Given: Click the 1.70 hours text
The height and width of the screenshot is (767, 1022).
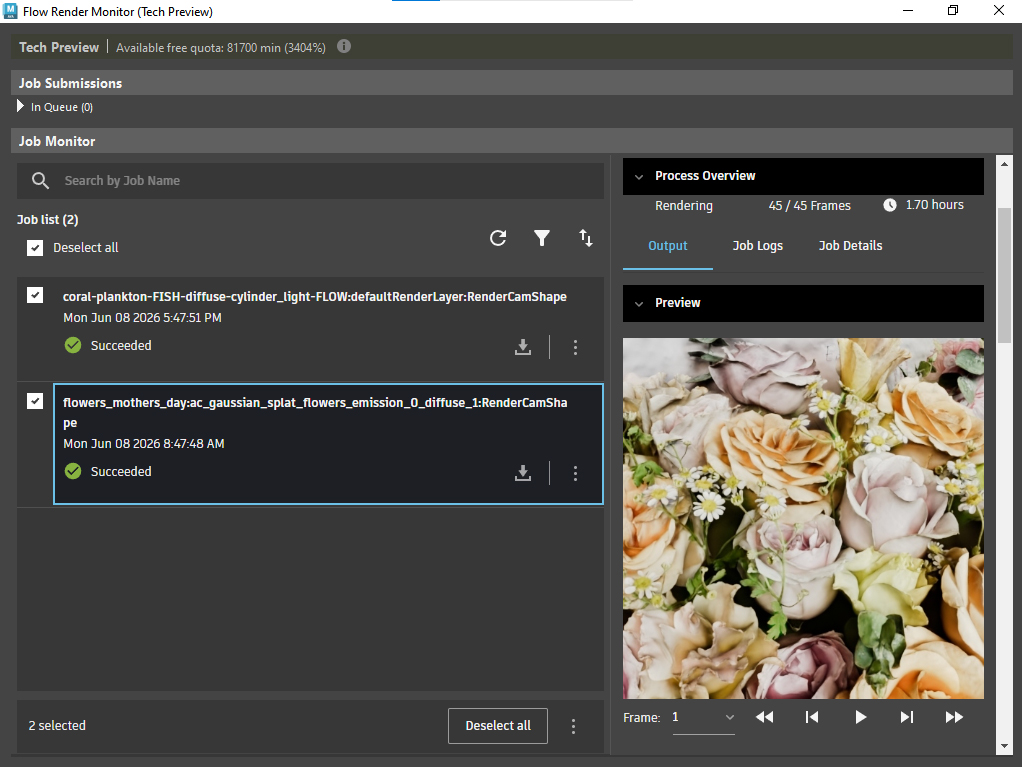Looking at the screenshot, I should click(x=935, y=205).
